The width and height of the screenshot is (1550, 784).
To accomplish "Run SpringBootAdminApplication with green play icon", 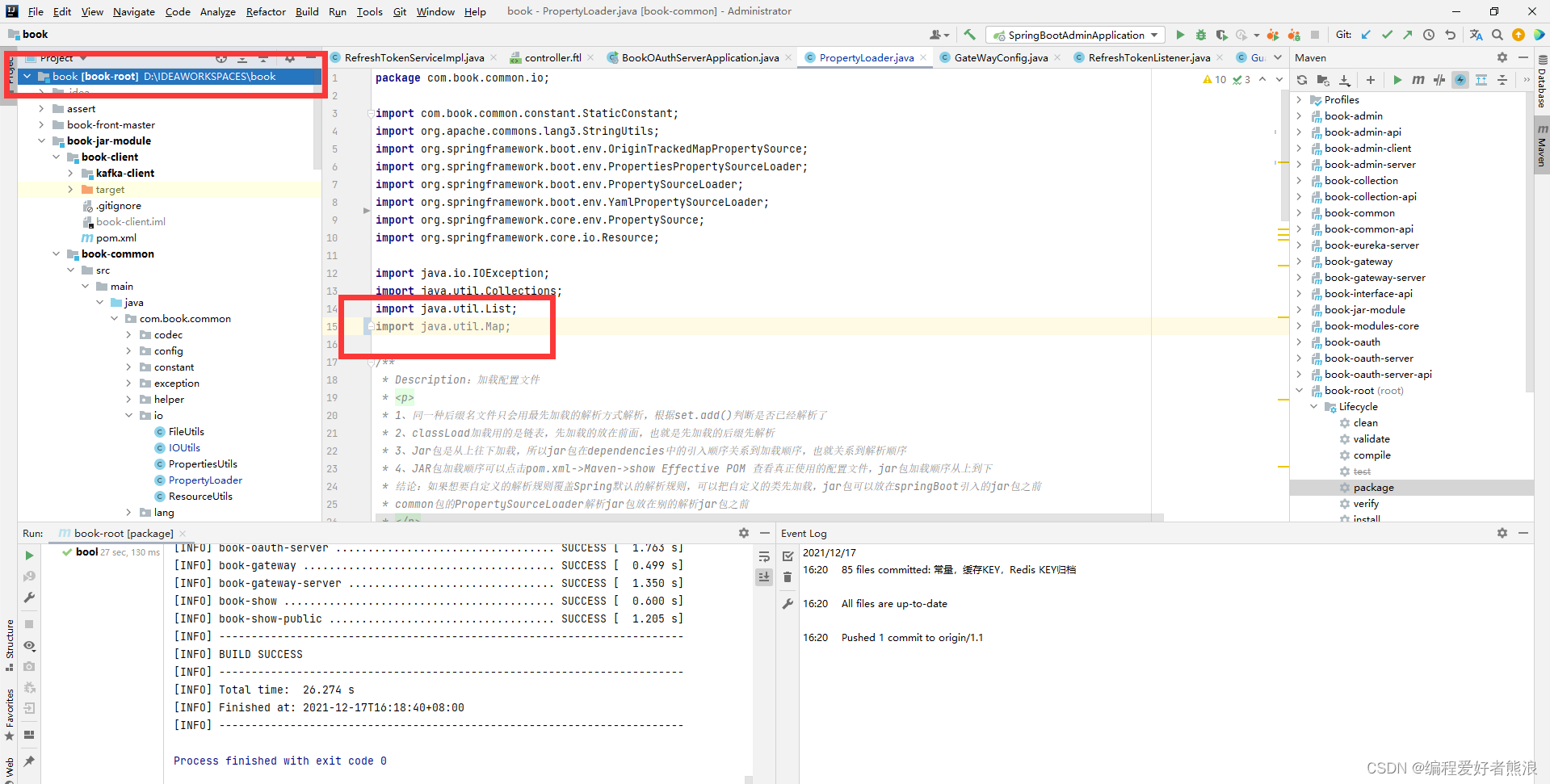I will tap(1180, 35).
